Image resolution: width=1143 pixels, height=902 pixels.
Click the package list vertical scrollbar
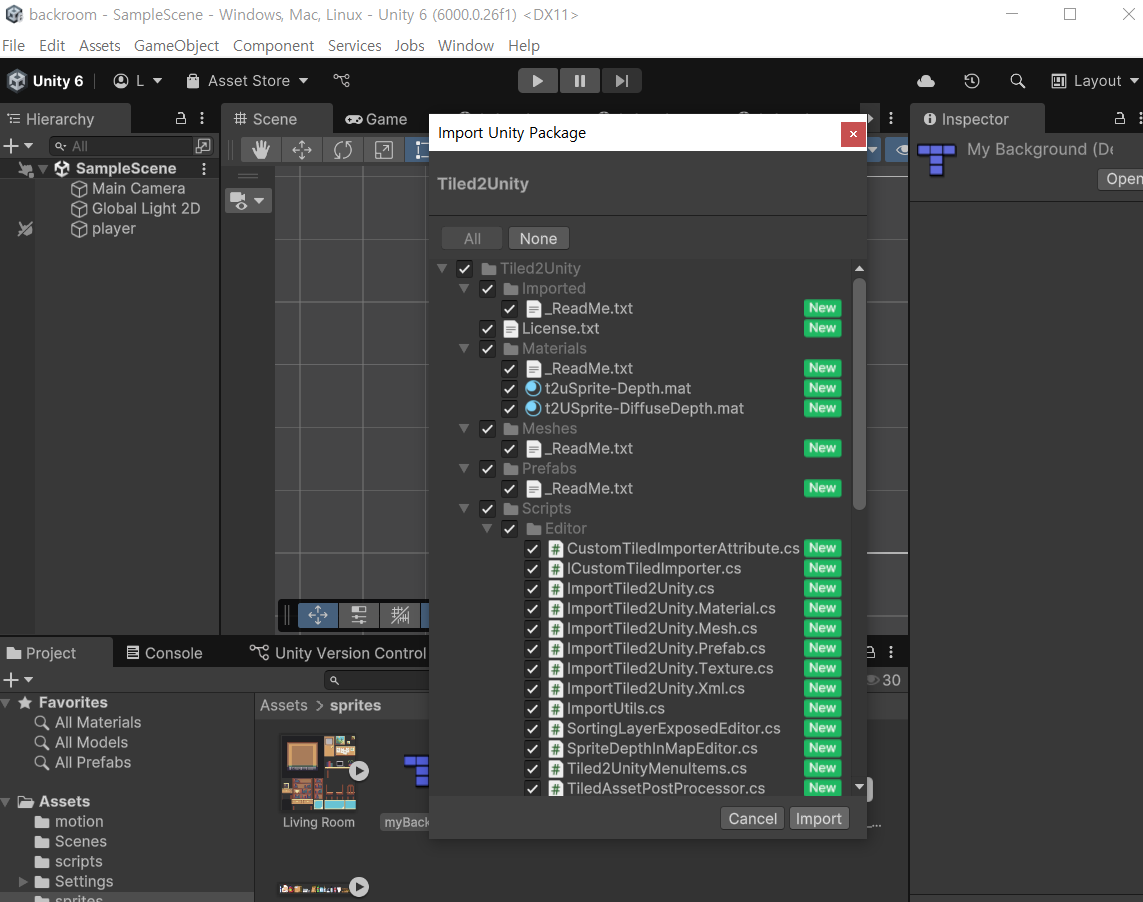(859, 394)
